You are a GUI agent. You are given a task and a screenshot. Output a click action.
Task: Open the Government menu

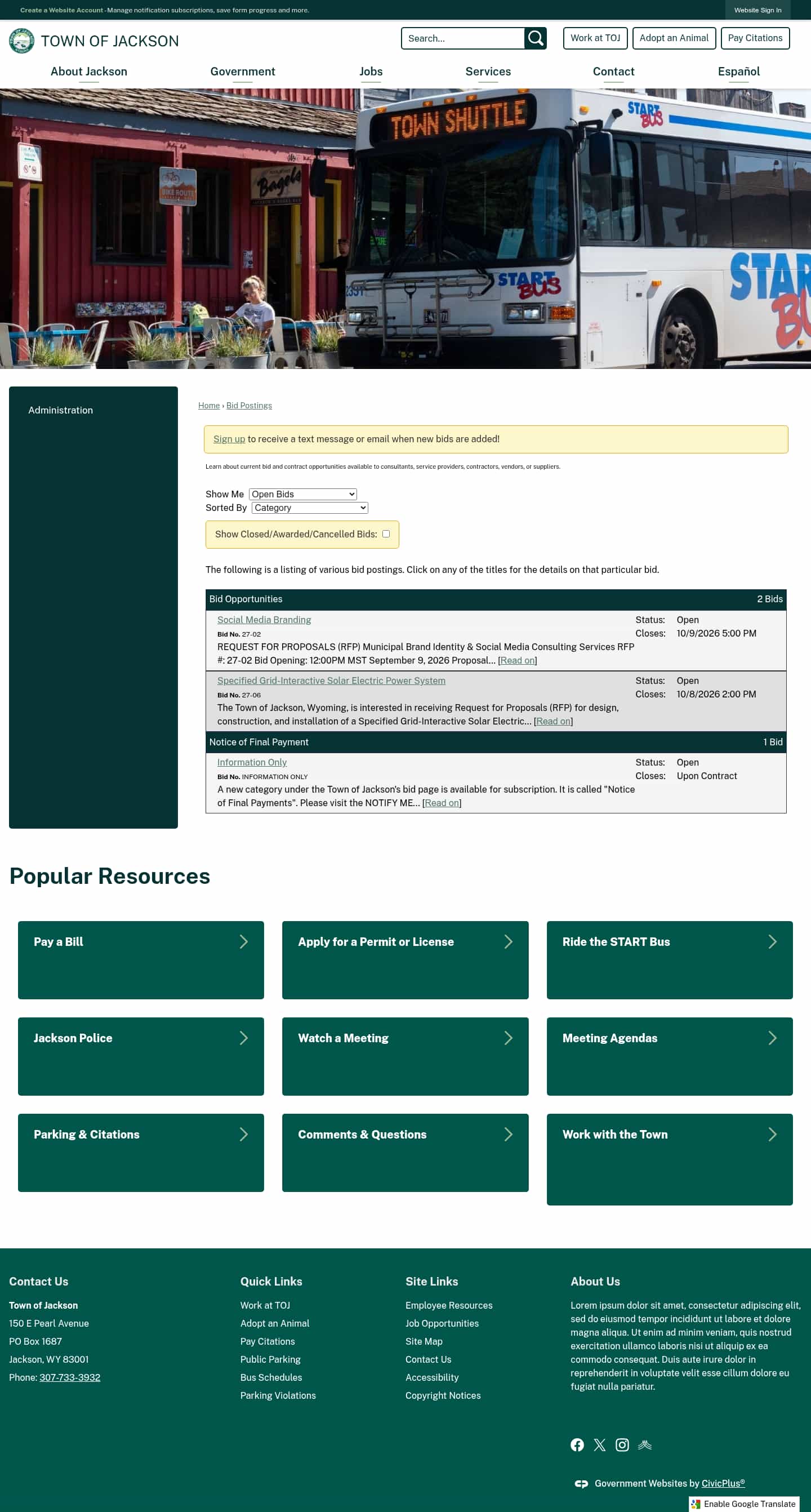pos(242,72)
